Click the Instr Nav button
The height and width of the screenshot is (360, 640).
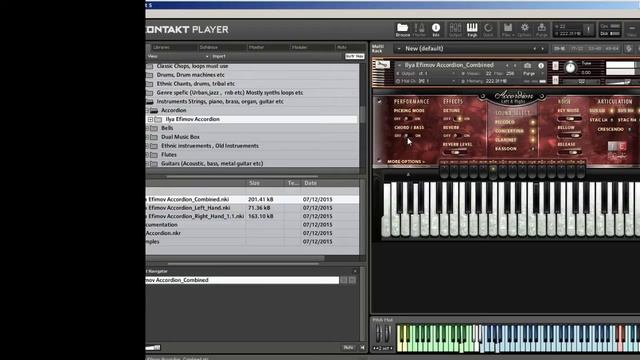(x=354, y=56)
